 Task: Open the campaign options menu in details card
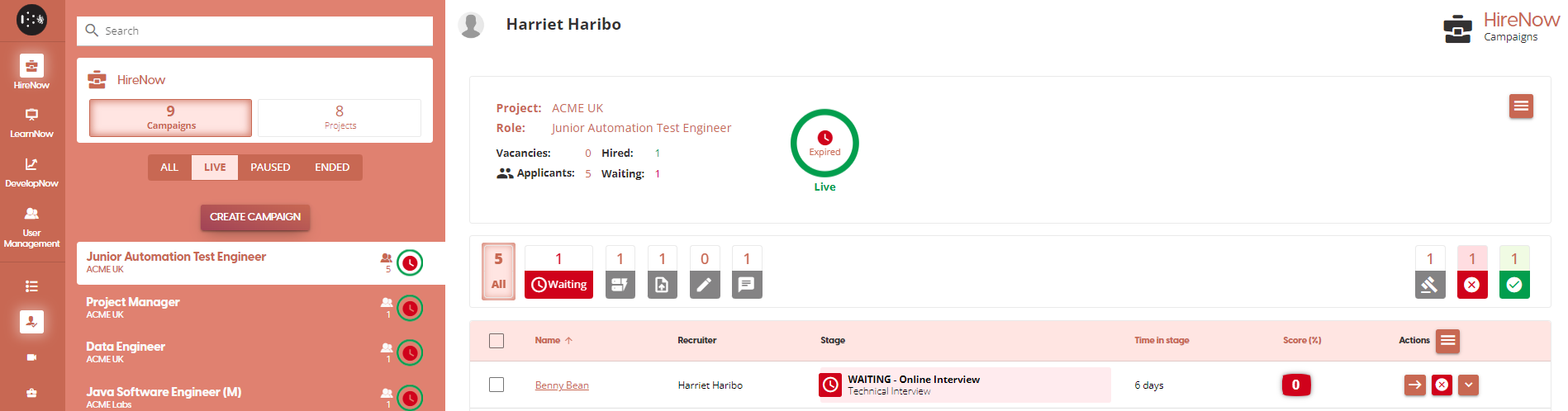click(1520, 106)
